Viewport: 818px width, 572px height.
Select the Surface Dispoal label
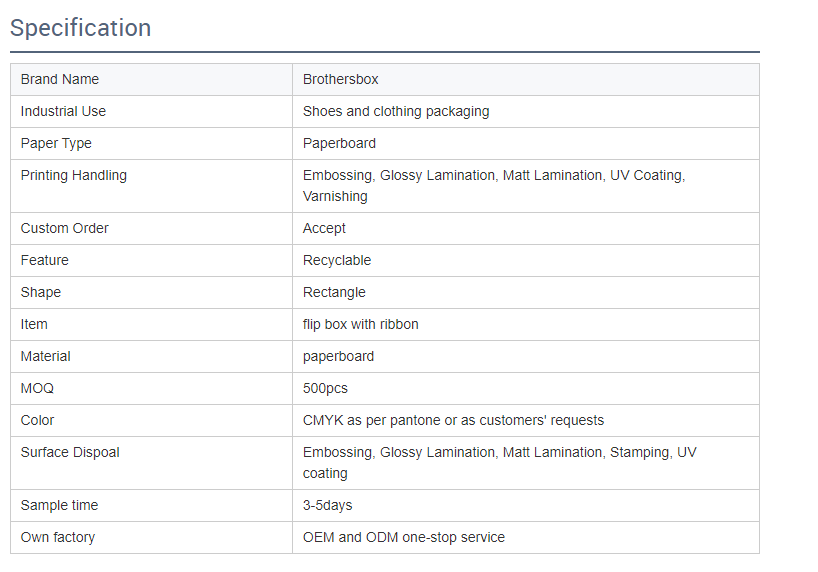(70, 452)
